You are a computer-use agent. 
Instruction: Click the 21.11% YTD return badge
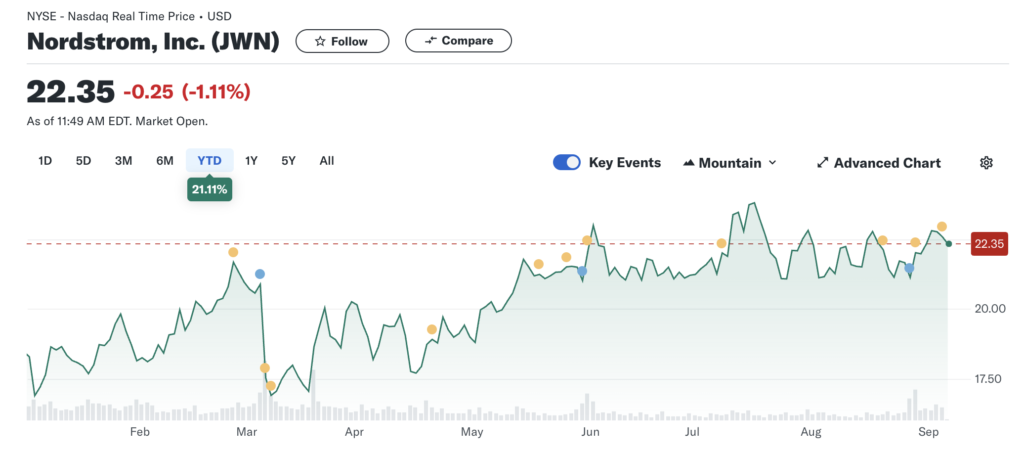[210, 190]
